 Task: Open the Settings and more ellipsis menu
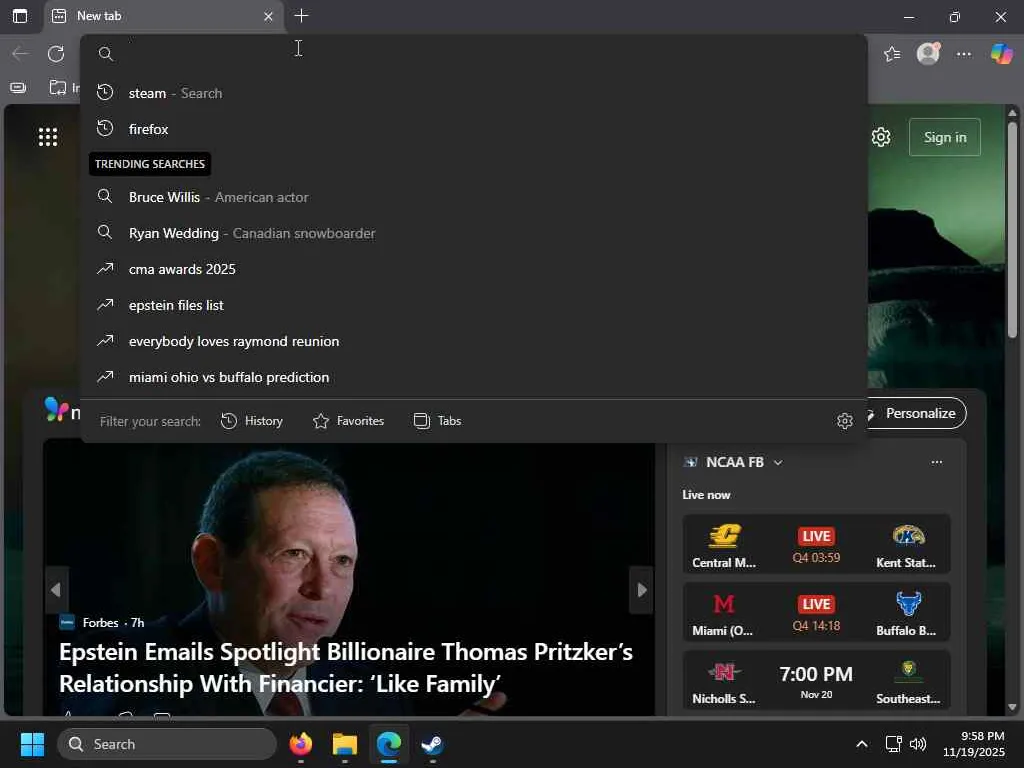[x=963, y=54]
